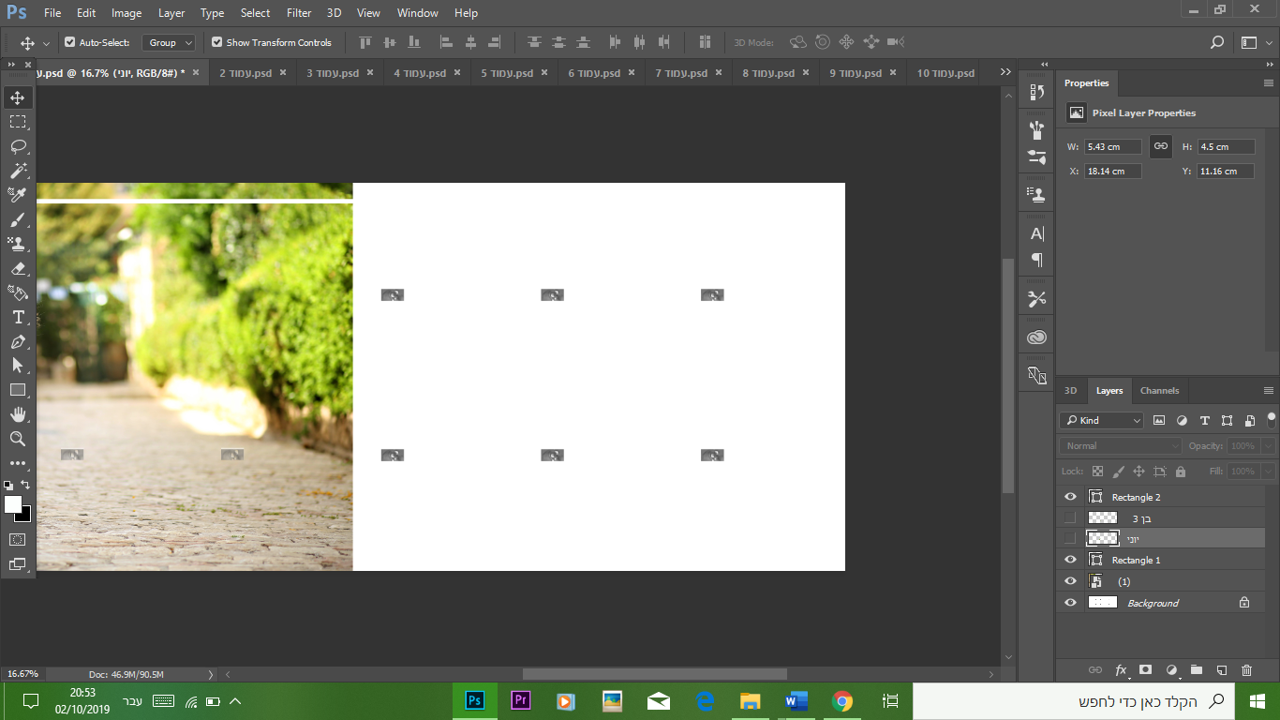Viewport: 1280px width, 720px height.
Task: Activate the Horizontal Type tool
Action: coord(18,317)
